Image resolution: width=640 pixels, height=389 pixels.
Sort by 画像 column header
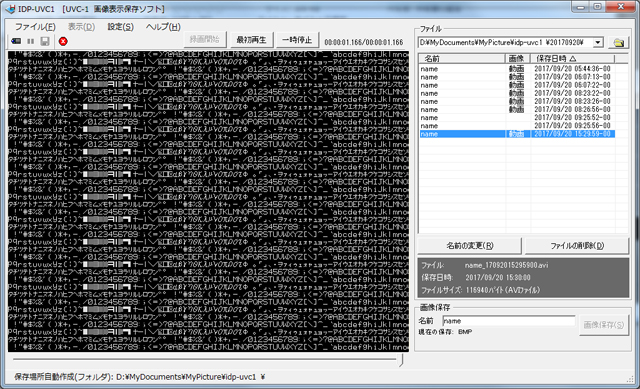518,58
